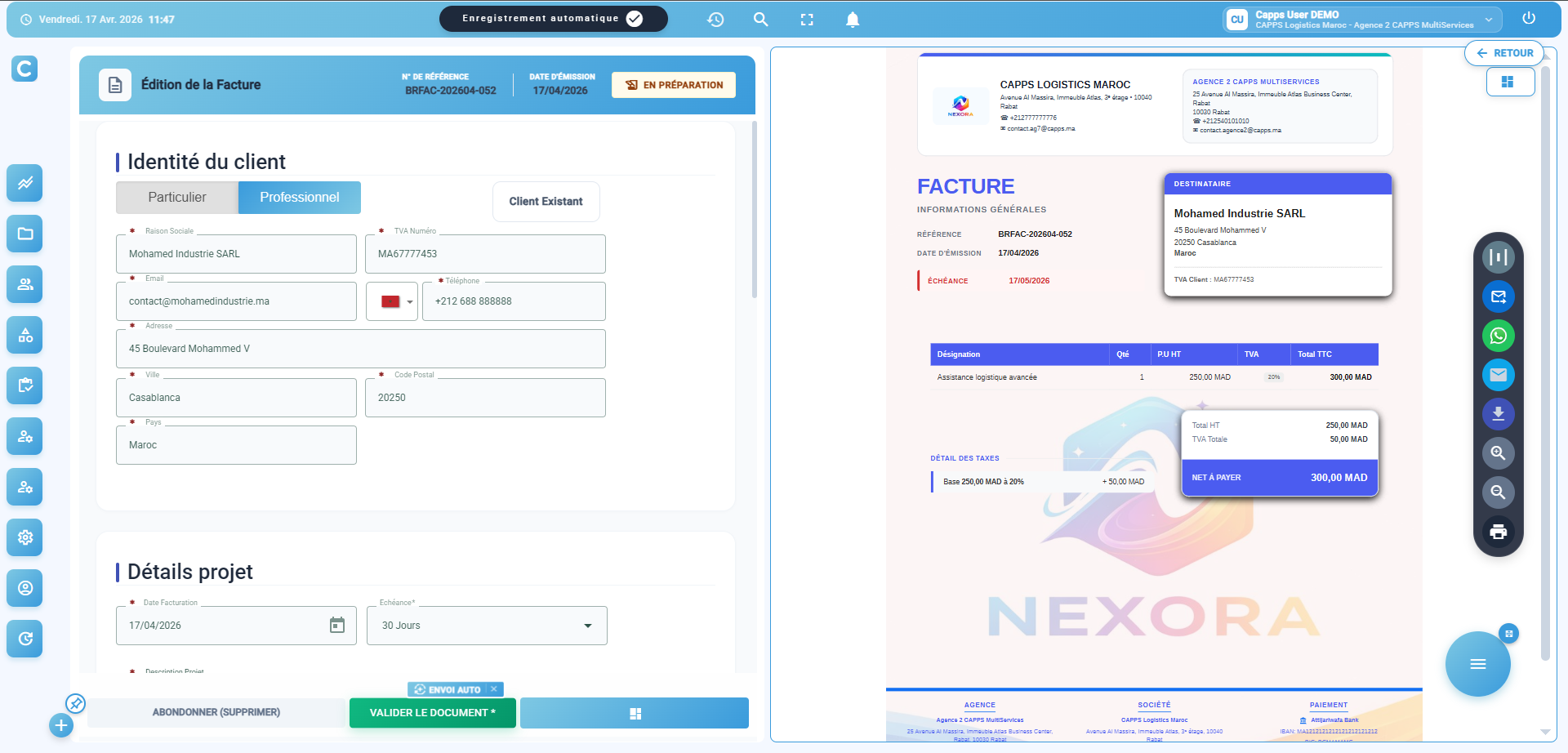Open the analytics chart sidebar icon
Screen dimensions: 1568x753
(x=25, y=183)
